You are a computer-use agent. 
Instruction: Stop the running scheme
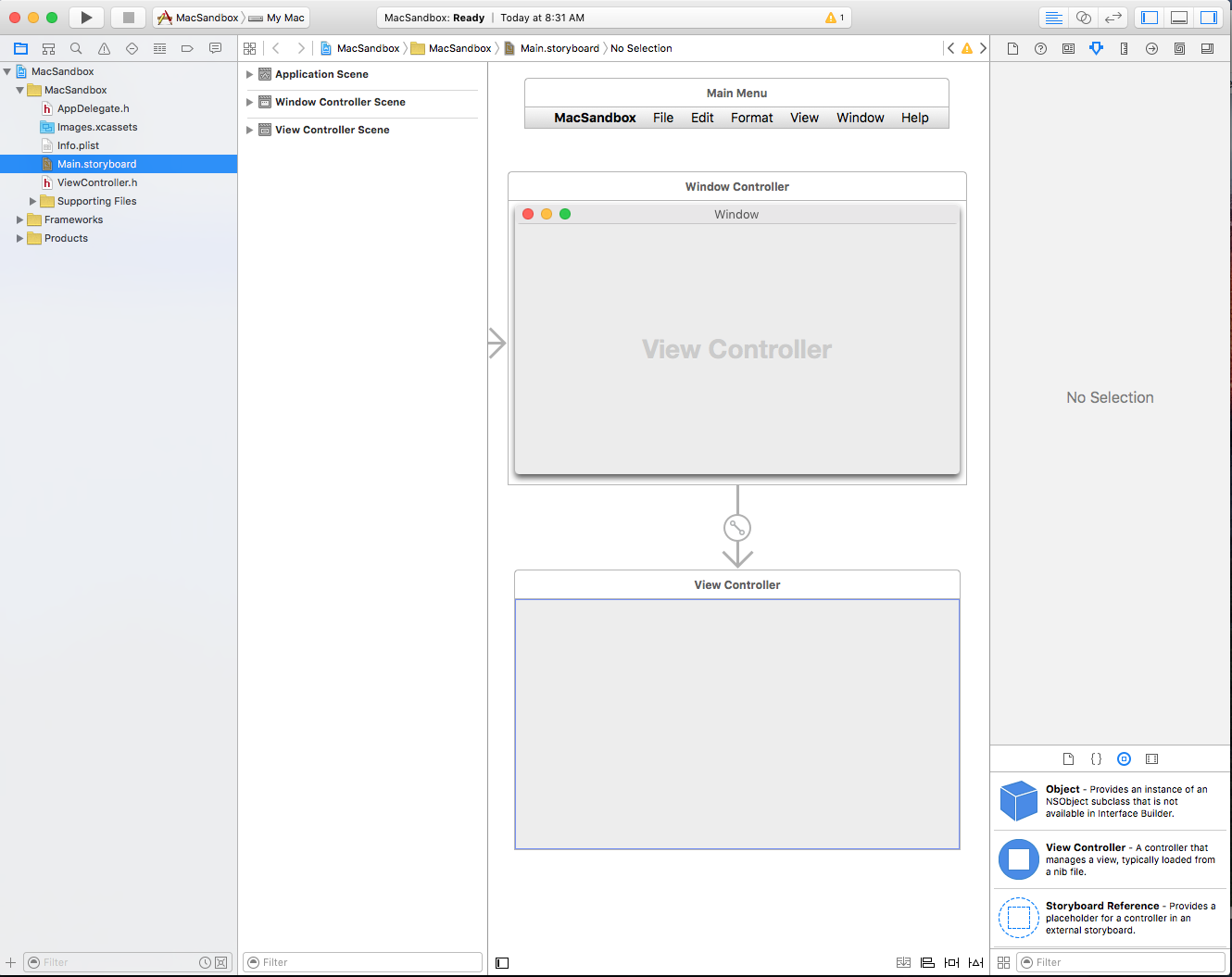point(129,18)
